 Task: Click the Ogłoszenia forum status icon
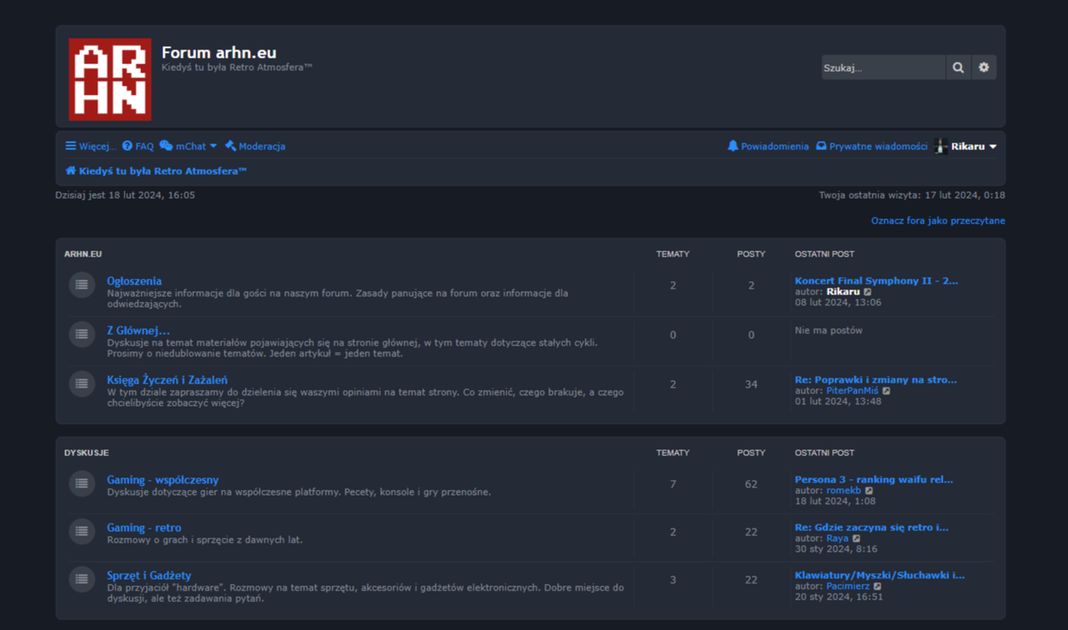pyautogui.click(x=82, y=286)
